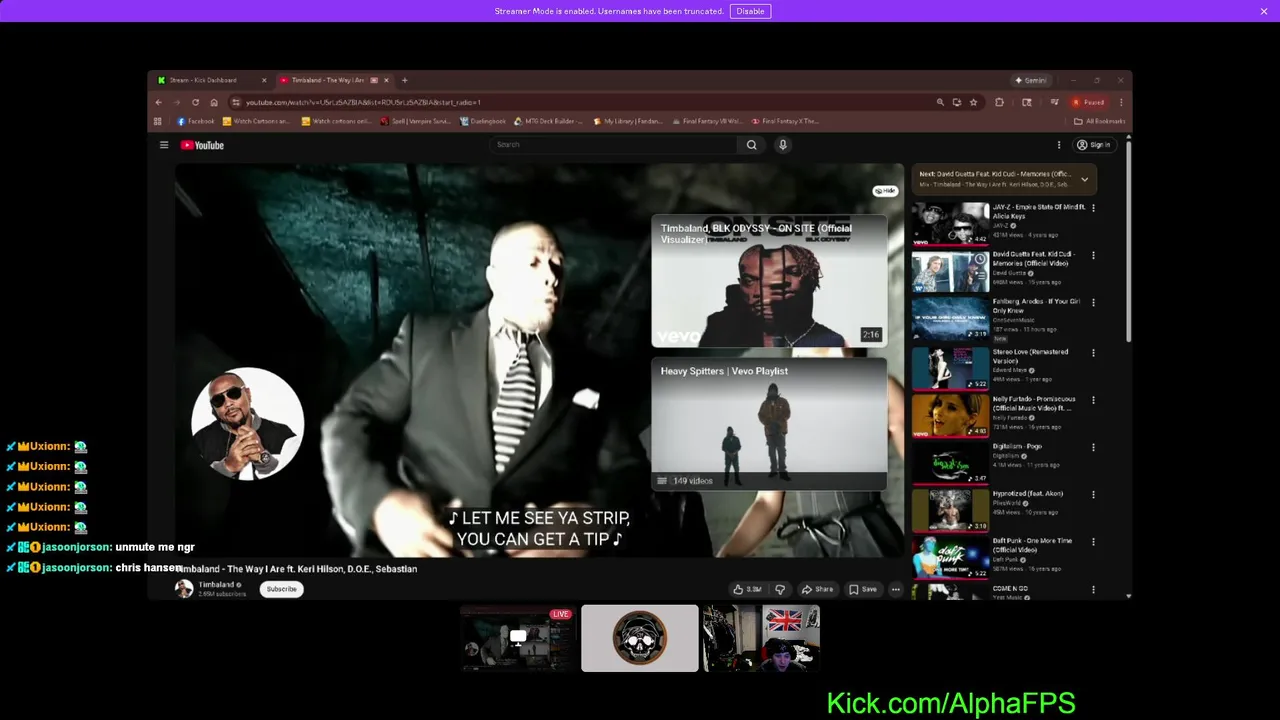The image size is (1280, 720).
Task: Open the JAY-Z Empire State Of Mind video
Action: click(x=950, y=224)
